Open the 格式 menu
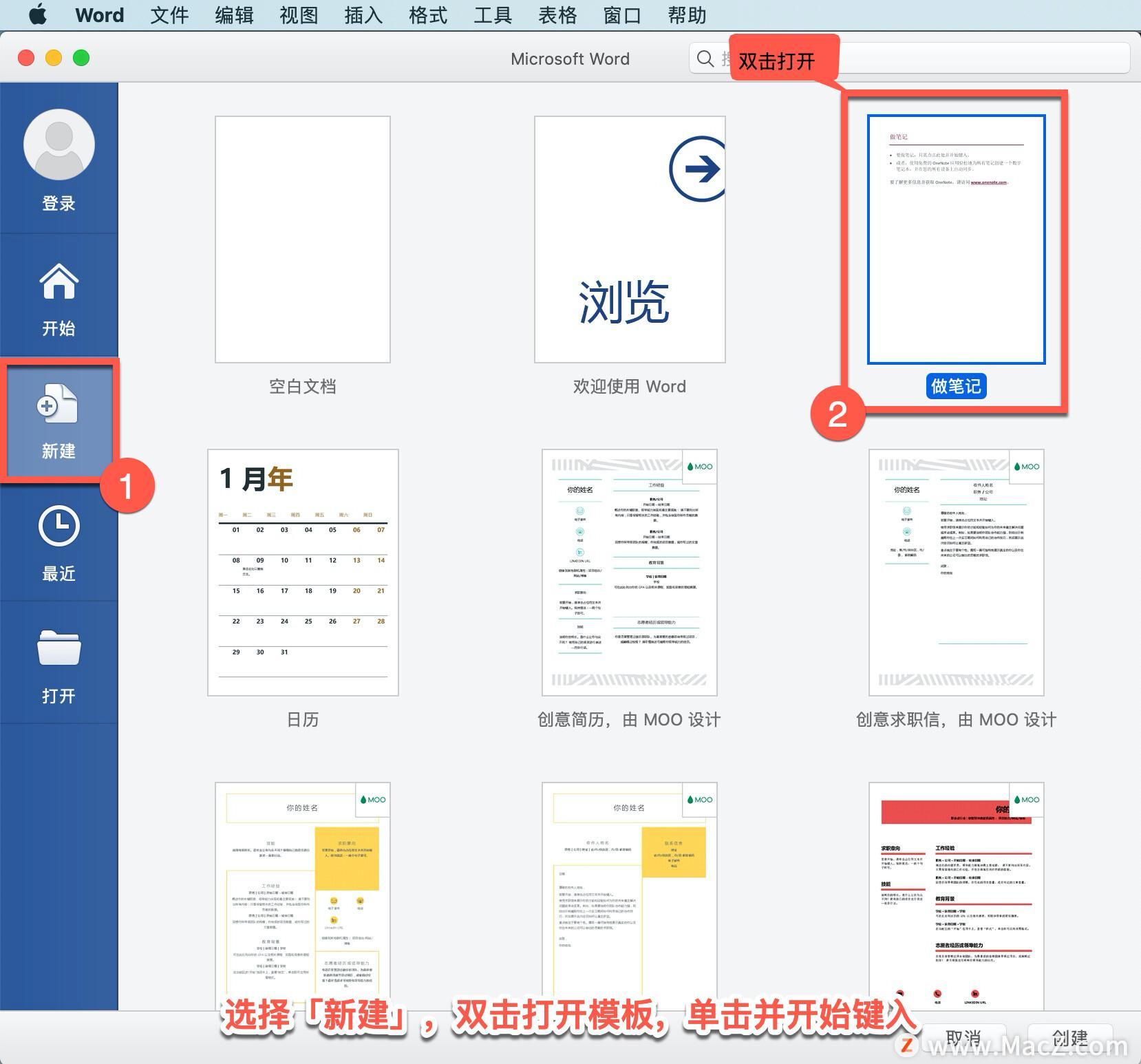This screenshot has height=1064, width=1141. coord(428,15)
